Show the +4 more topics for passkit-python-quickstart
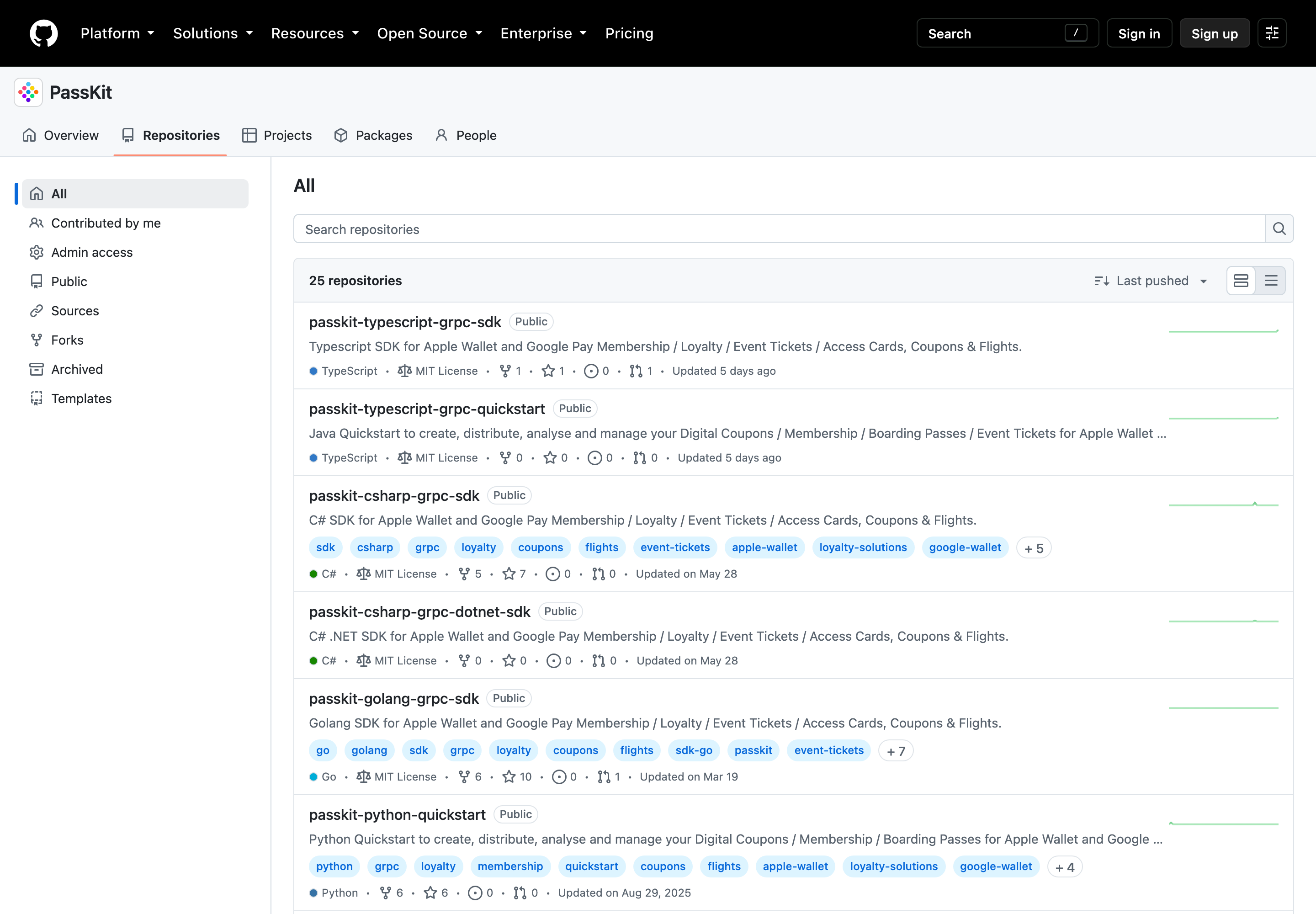The height and width of the screenshot is (914, 1316). 1065,866
